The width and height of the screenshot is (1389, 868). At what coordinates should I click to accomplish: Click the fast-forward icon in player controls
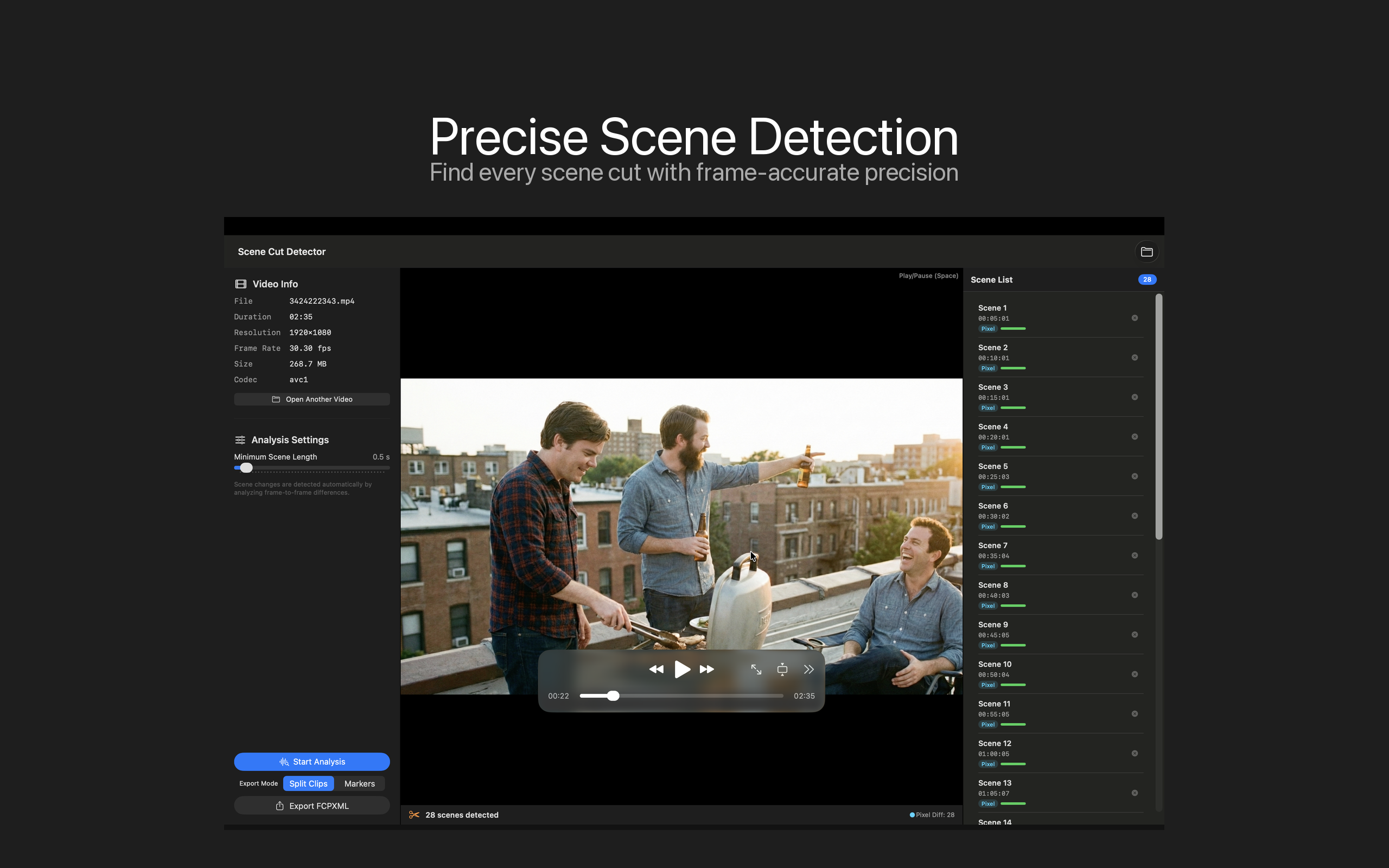(707, 669)
